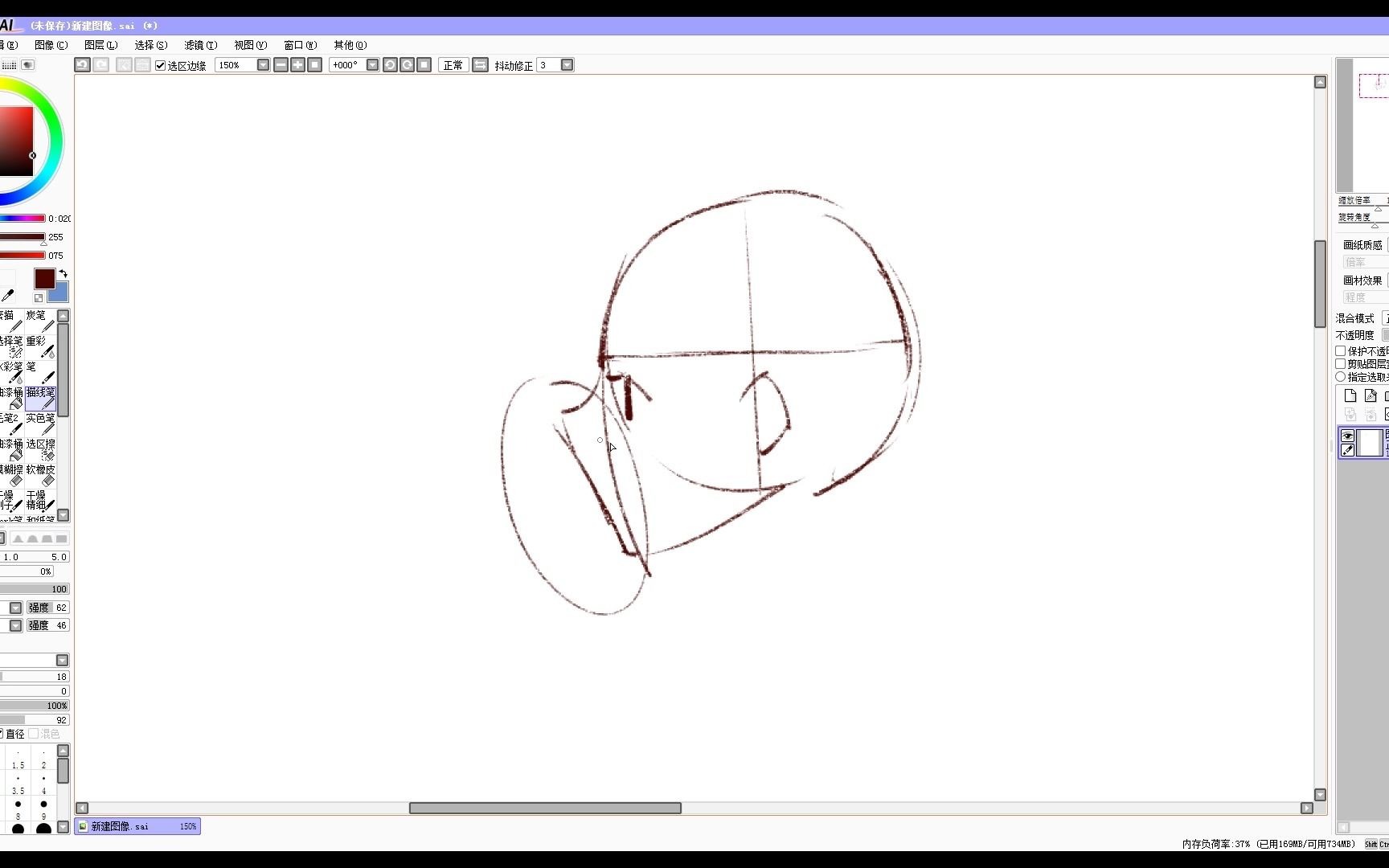
Task: Select the 选区擦 selection eraser tool
Action: 40,449
